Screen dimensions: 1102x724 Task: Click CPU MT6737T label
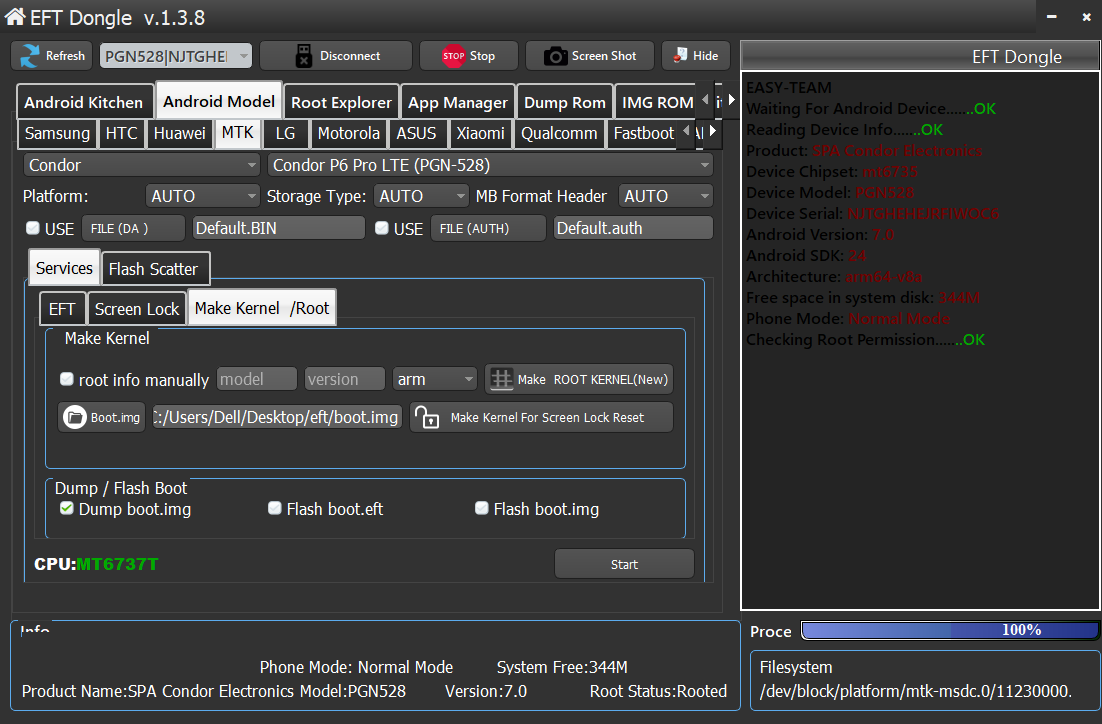pyautogui.click(x=96, y=564)
